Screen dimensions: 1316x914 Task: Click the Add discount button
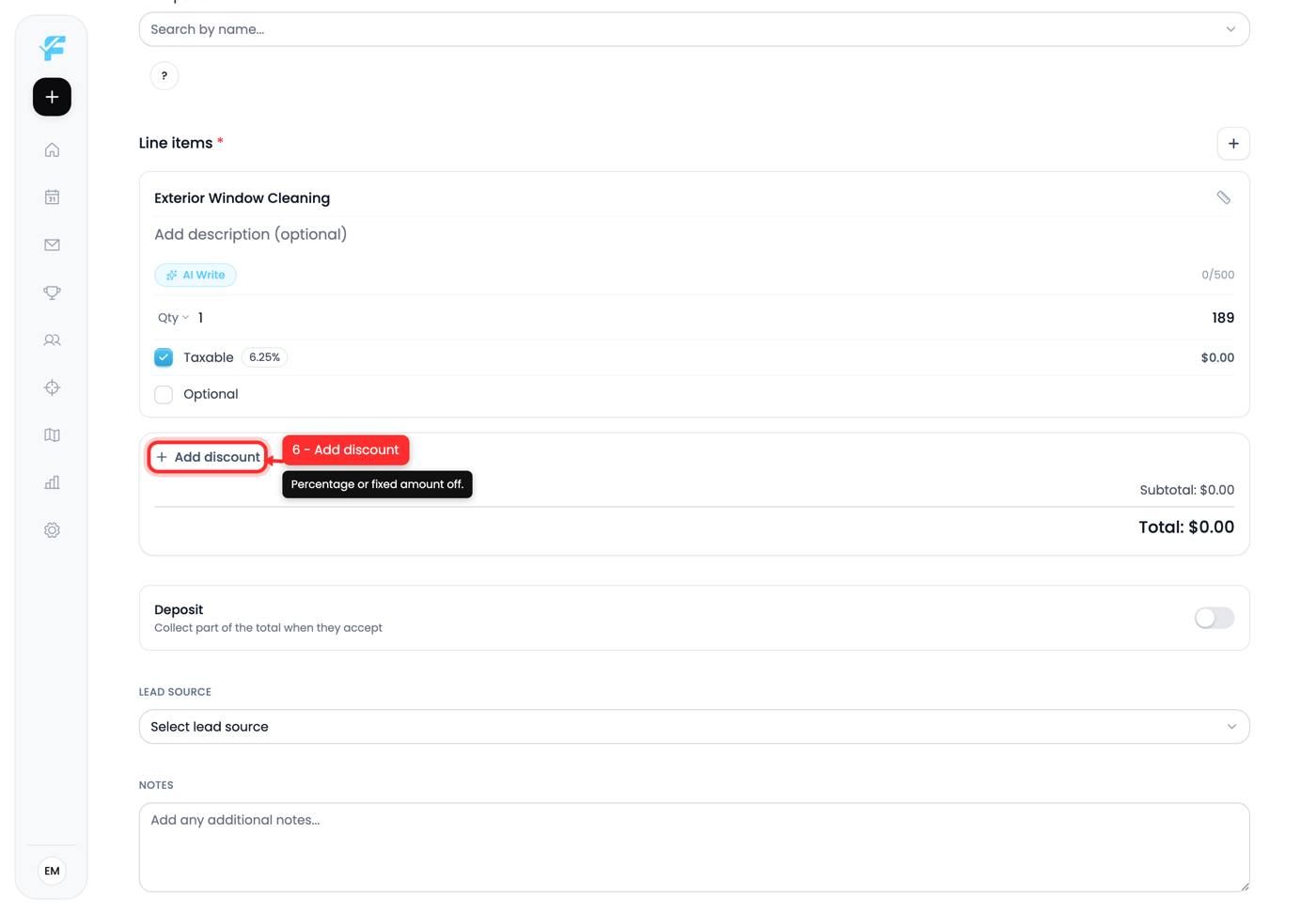tap(209, 457)
